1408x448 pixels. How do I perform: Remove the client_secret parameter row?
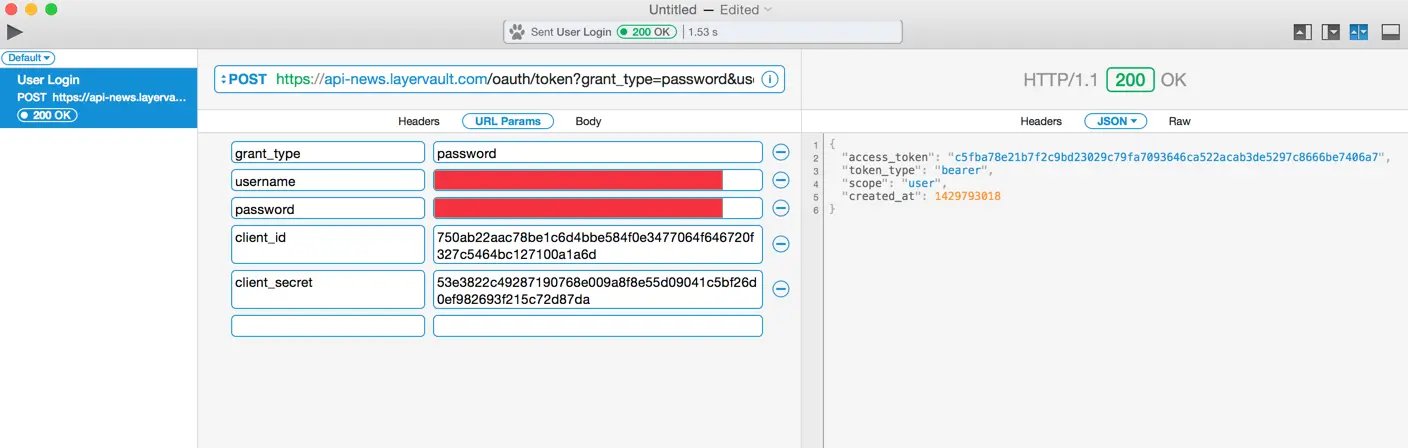click(781, 289)
